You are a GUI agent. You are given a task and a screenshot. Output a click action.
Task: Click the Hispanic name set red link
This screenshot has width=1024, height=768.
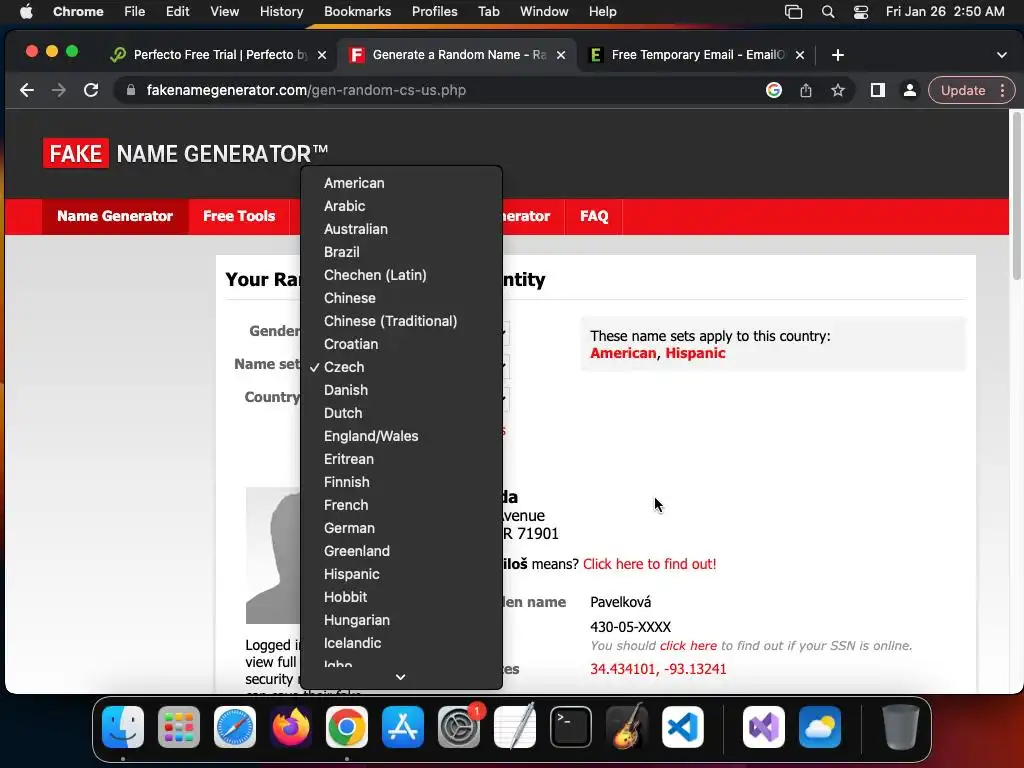pyautogui.click(x=696, y=353)
